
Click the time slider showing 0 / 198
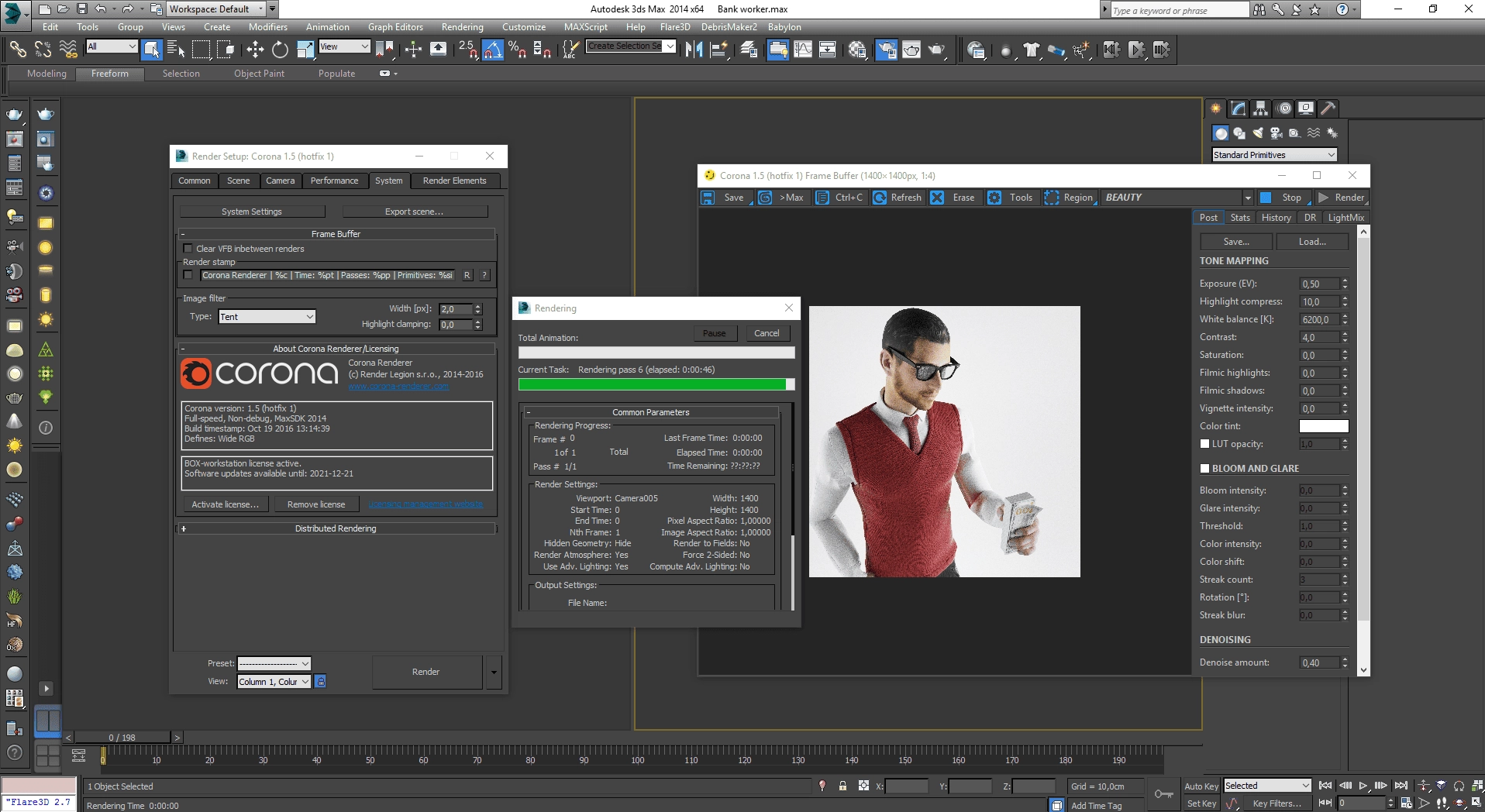click(122, 738)
